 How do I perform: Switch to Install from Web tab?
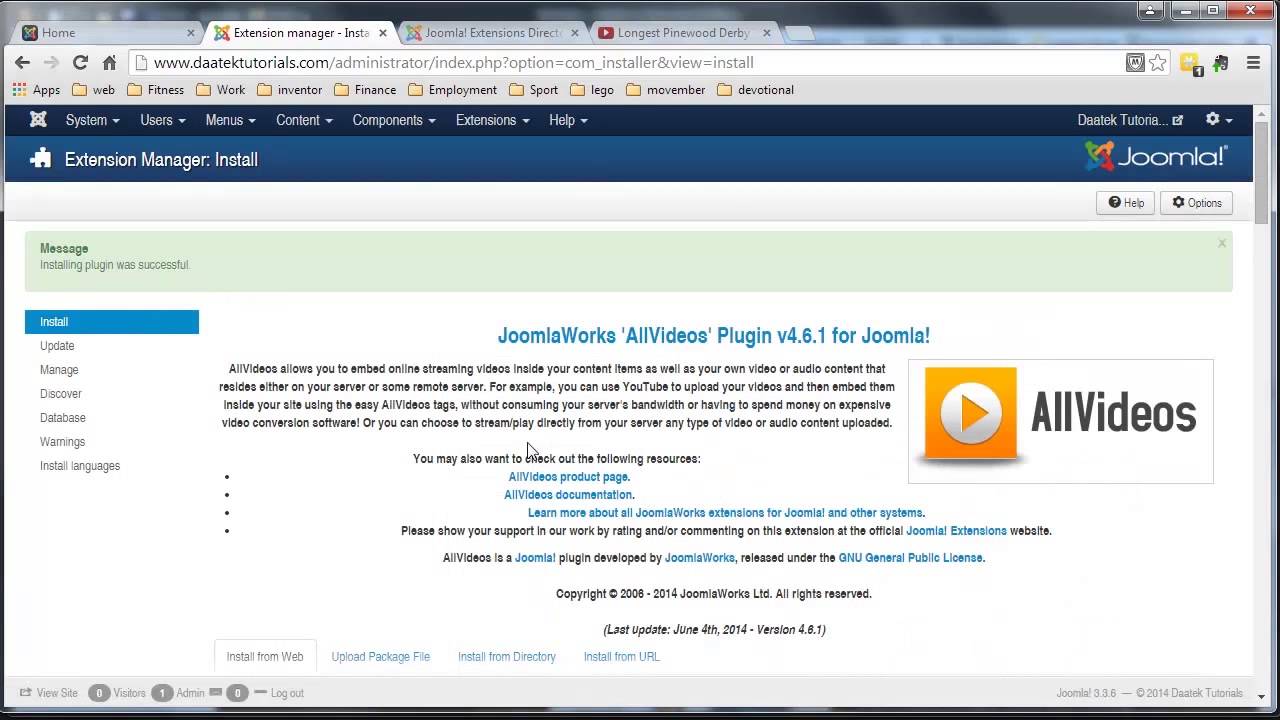click(x=265, y=656)
